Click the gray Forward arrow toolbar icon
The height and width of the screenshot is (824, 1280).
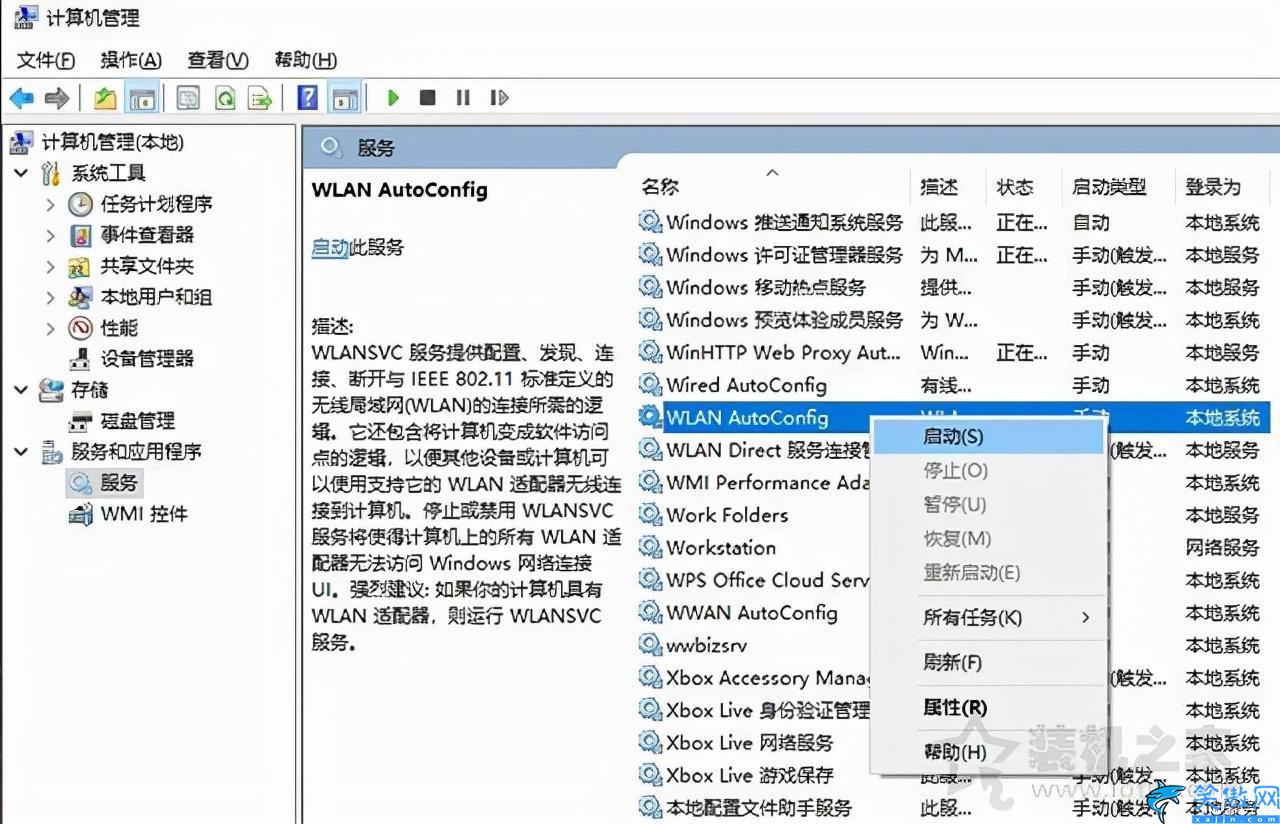point(57,98)
